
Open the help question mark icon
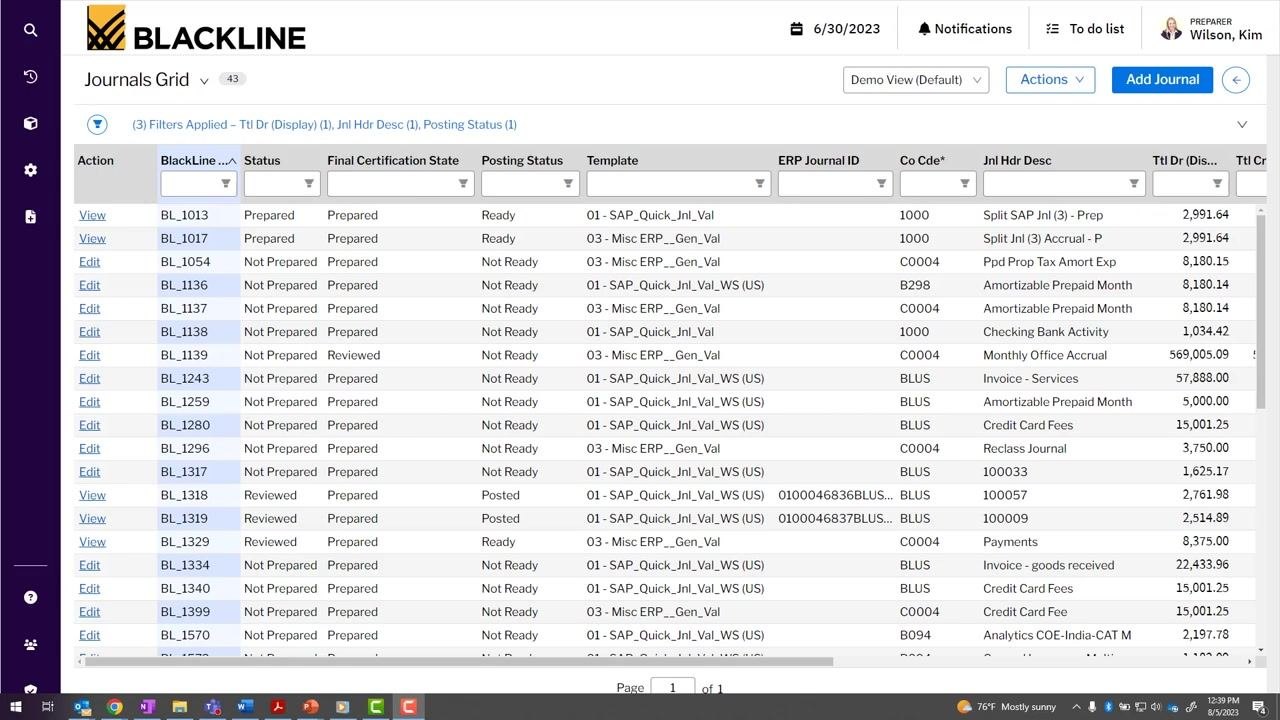(30, 597)
